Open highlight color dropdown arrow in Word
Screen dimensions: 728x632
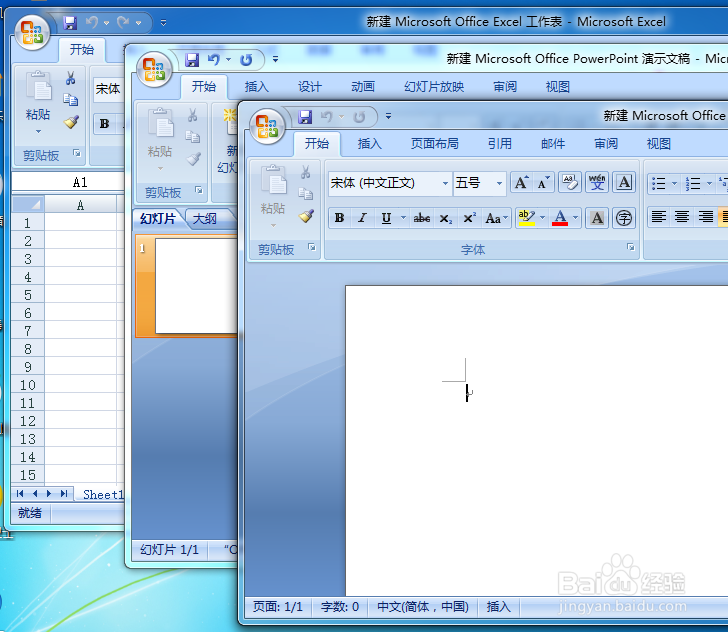pyautogui.click(x=542, y=218)
